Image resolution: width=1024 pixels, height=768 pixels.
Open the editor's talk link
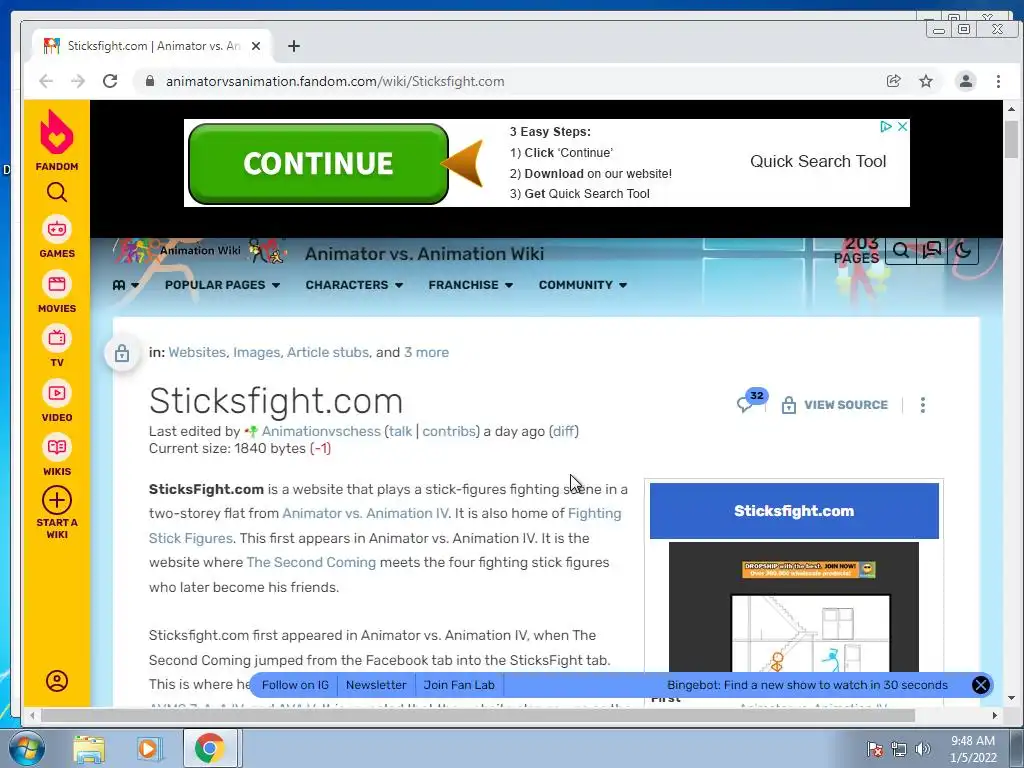coord(400,432)
